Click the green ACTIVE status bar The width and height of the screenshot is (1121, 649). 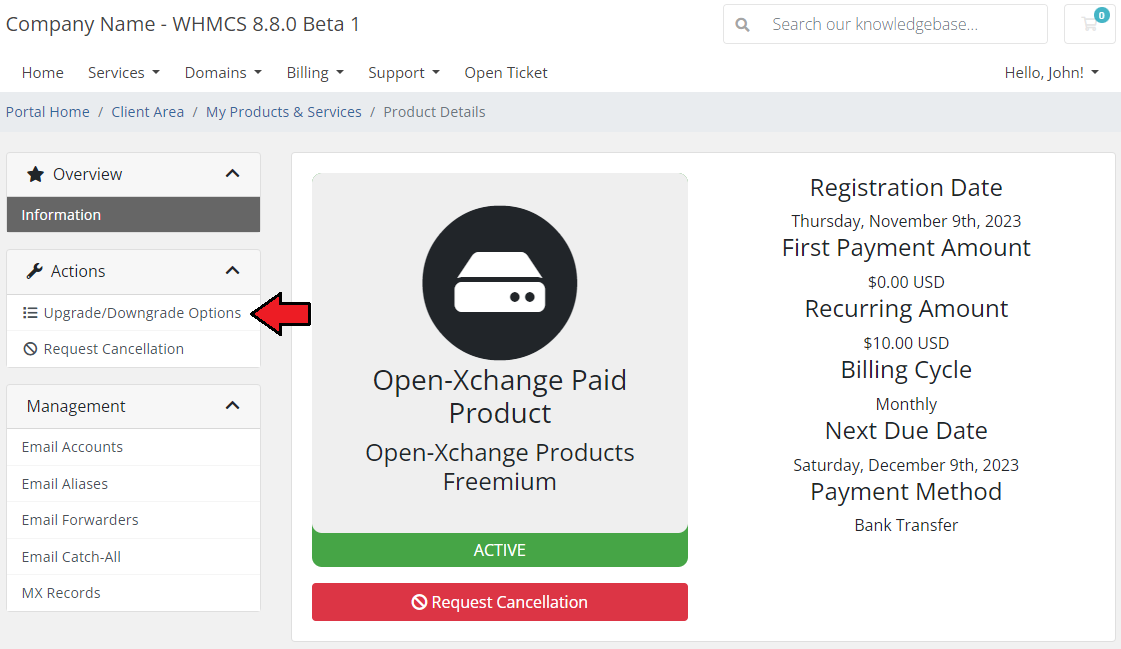[500, 550]
